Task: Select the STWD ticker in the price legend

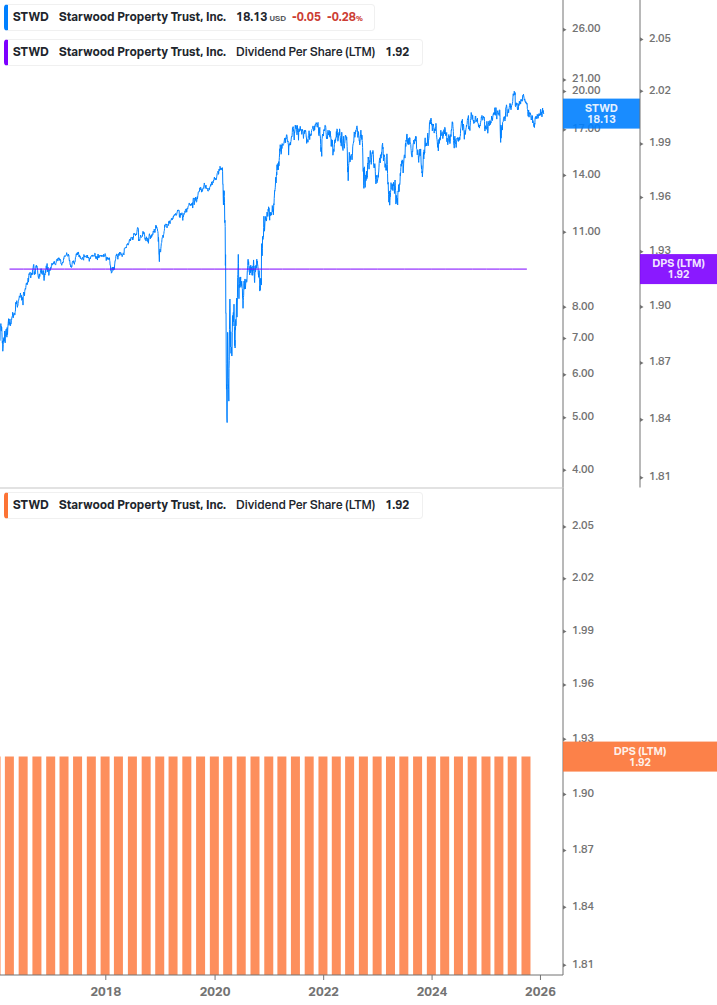Action: click(30, 17)
